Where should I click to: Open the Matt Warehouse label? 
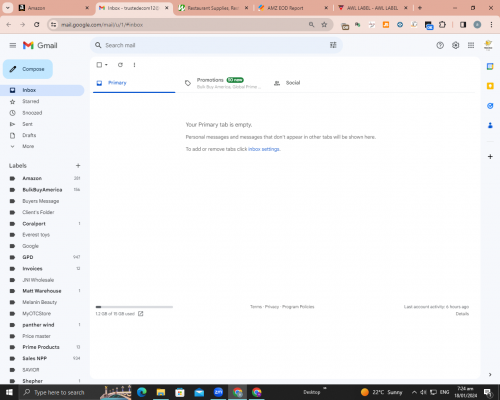42,291
